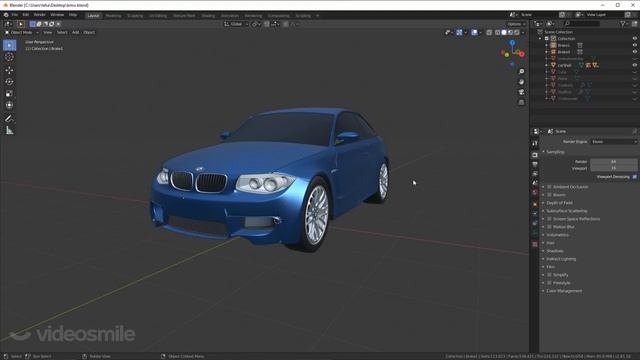
Task: Open the Output properties tab
Action: tap(535, 164)
